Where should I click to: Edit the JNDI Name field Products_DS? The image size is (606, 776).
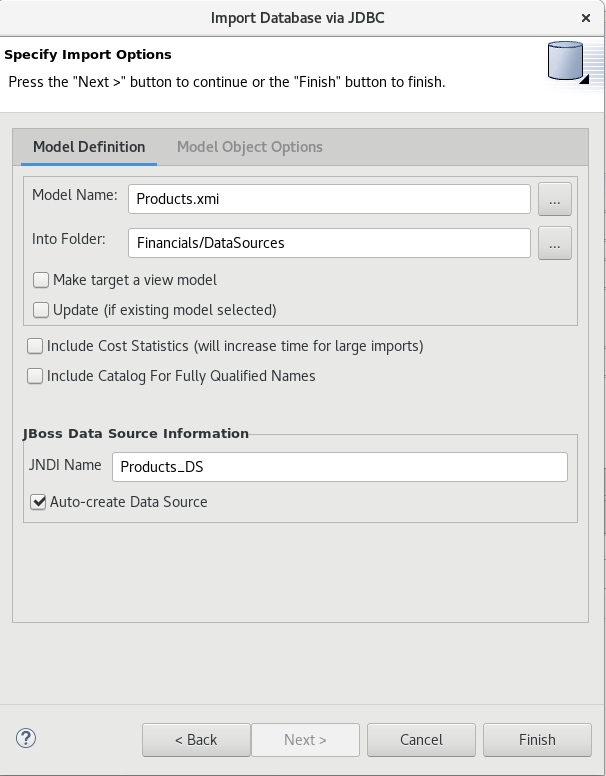[340, 467]
